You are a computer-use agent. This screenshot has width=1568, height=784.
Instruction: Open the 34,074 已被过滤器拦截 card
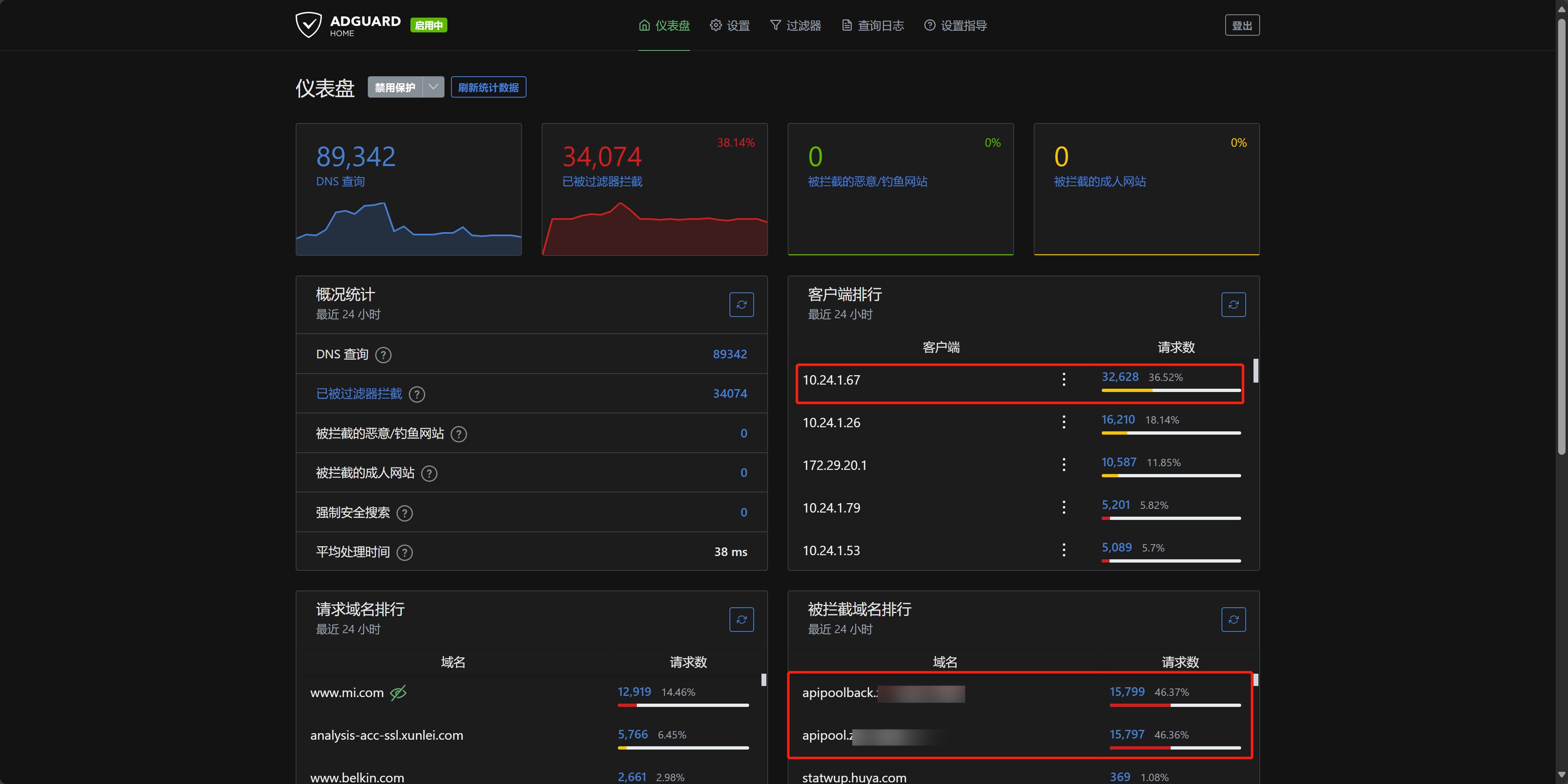pyautogui.click(x=654, y=189)
